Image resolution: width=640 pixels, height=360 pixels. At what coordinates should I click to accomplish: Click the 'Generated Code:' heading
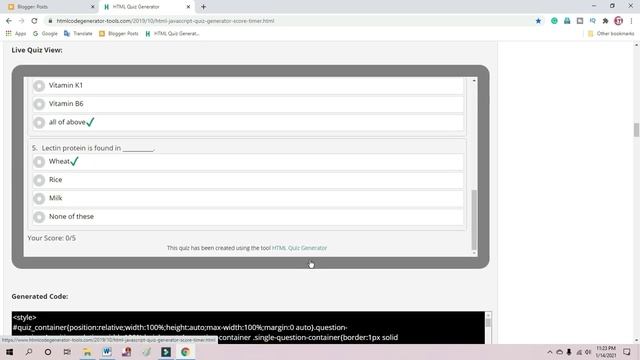[x=40, y=297]
